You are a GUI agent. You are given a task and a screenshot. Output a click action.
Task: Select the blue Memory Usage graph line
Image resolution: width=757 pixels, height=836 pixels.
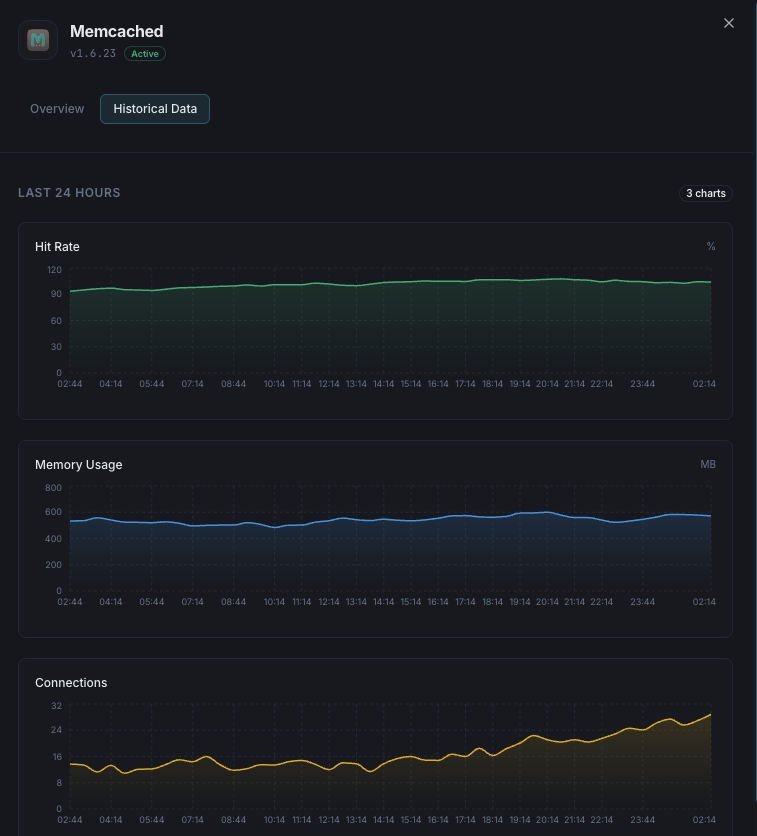pos(400,517)
